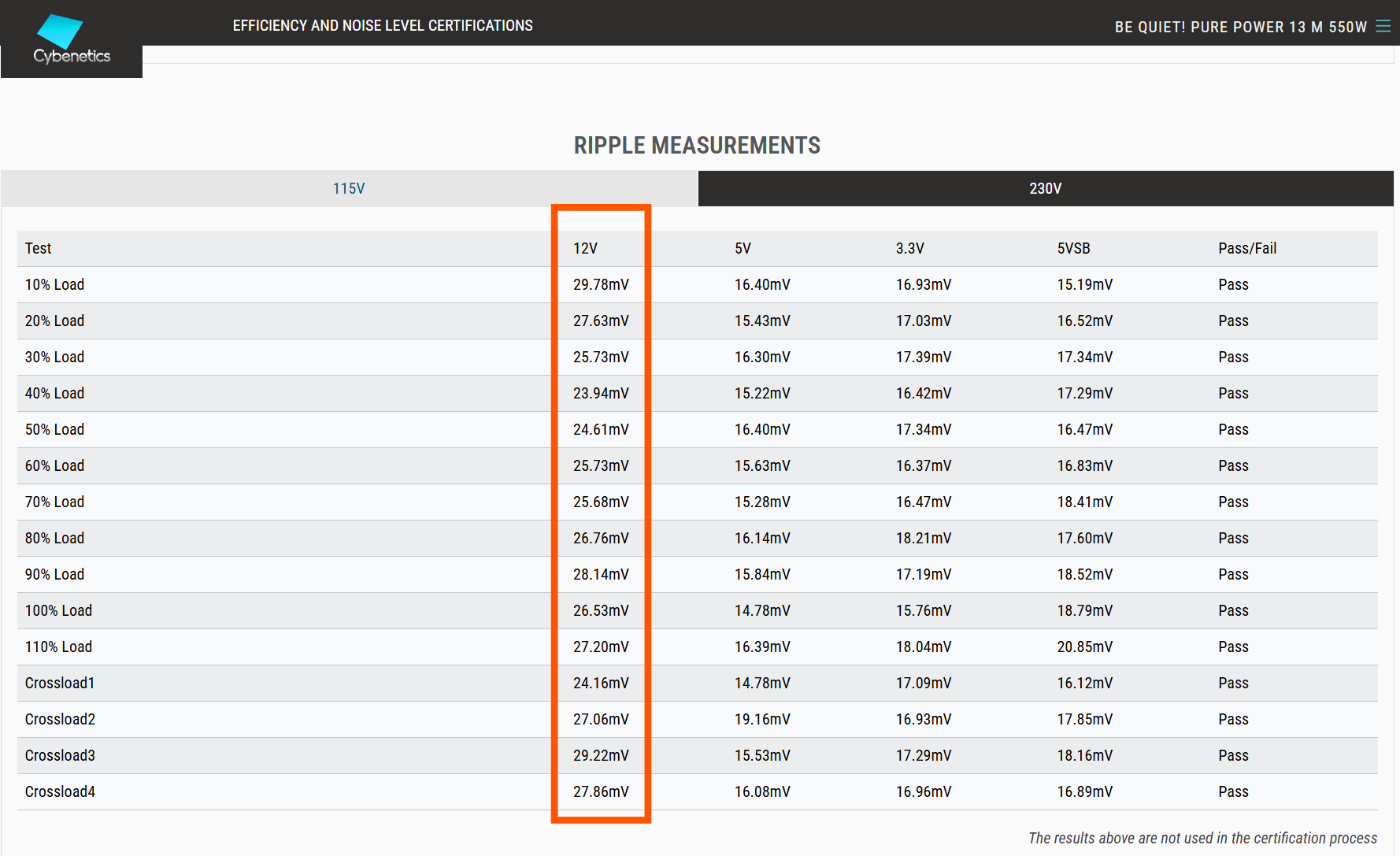Switch to the 115V tab

tap(349, 188)
